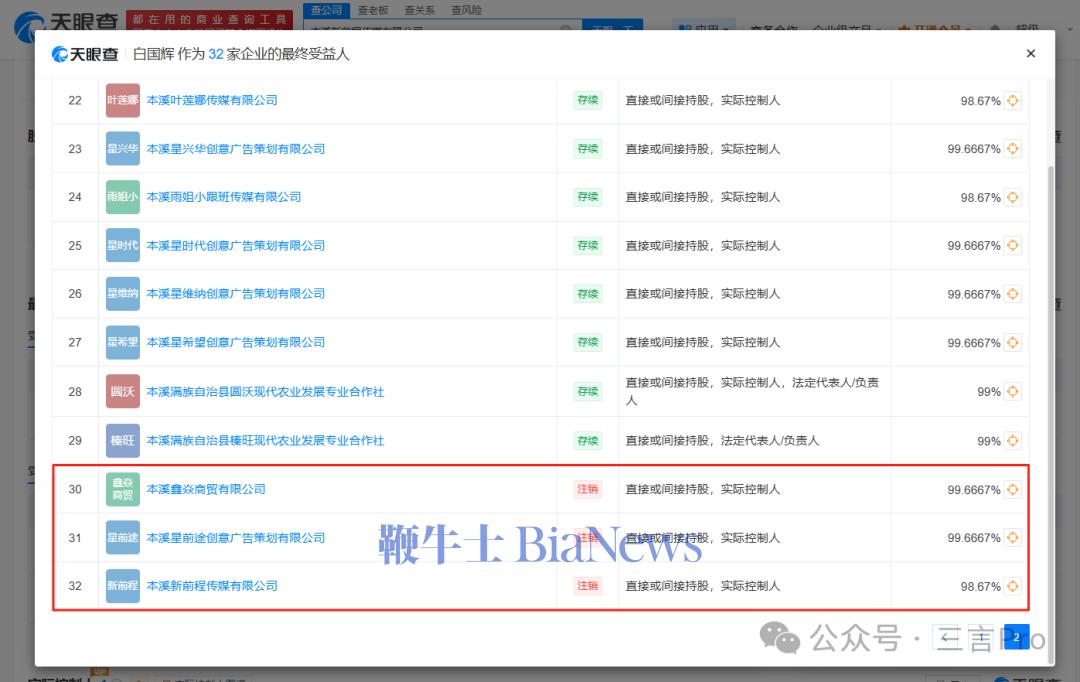Open 本溪叶莲娜传媒有限公司 company link
The width and height of the screenshot is (1080, 682).
(x=212, y=101)
